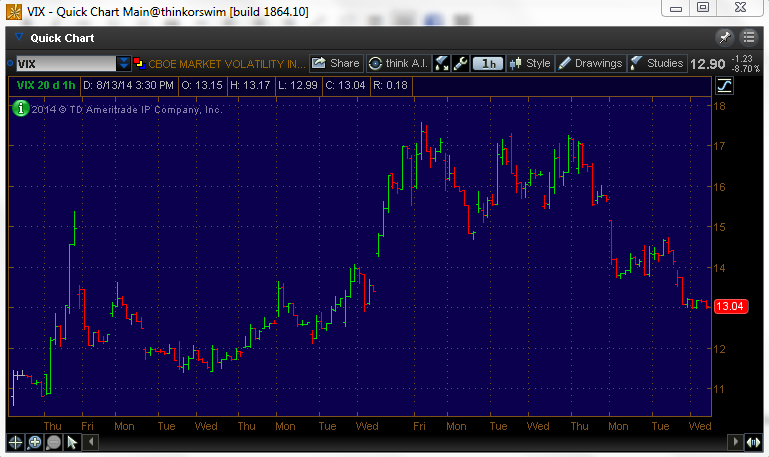The image size is (769, 457).
Task: Open the Studies menu
Action: (x=657, y=63)
